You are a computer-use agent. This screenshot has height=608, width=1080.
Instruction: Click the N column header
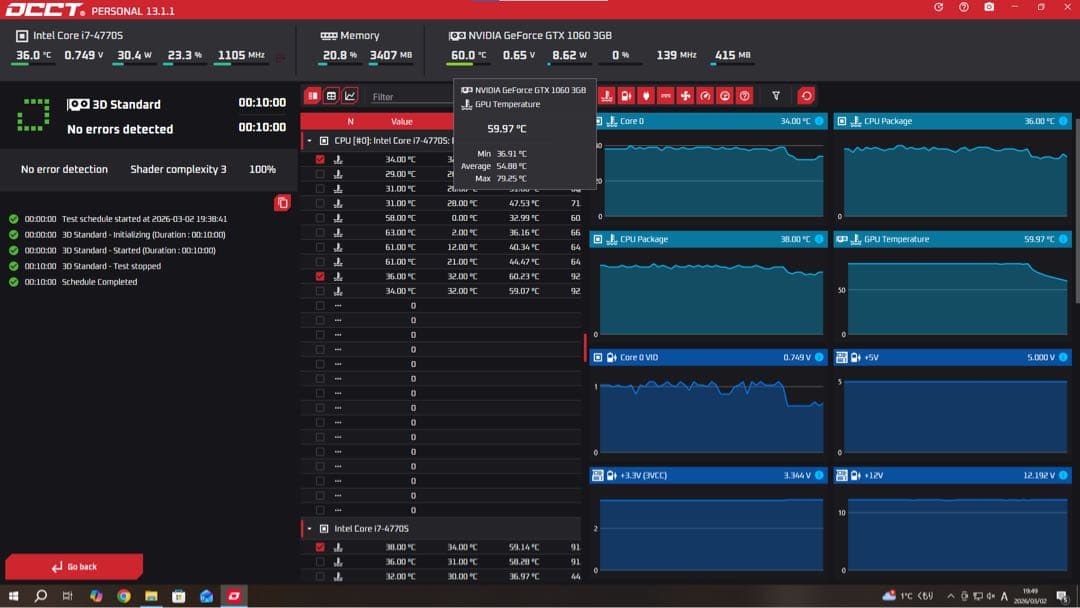[350, 121]
